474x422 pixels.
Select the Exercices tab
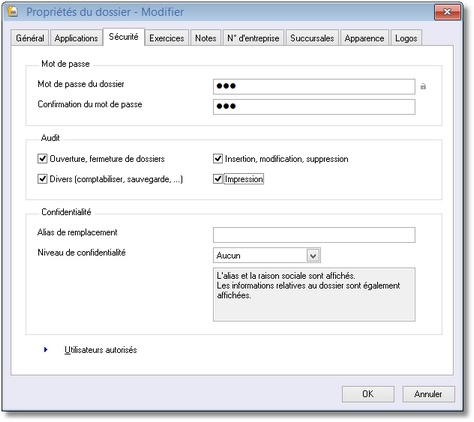[167, 38]
